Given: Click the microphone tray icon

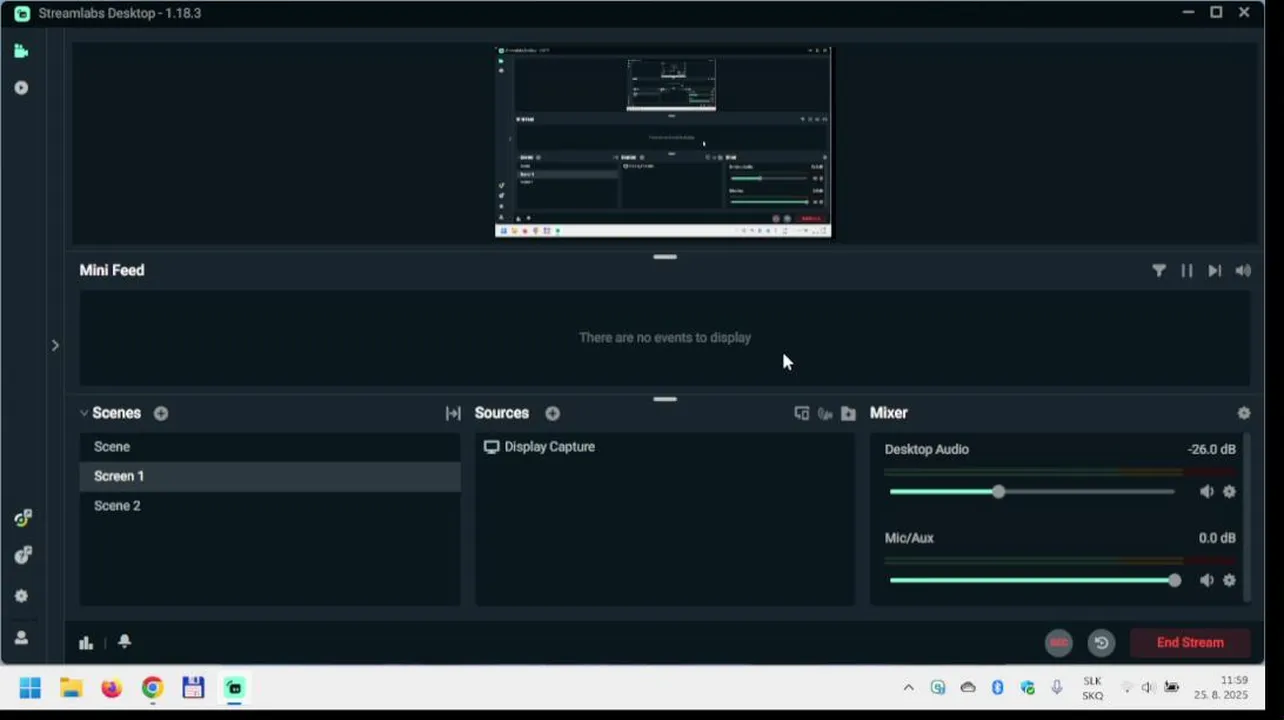Looking at the screenshot, I should pos(1056,688).
